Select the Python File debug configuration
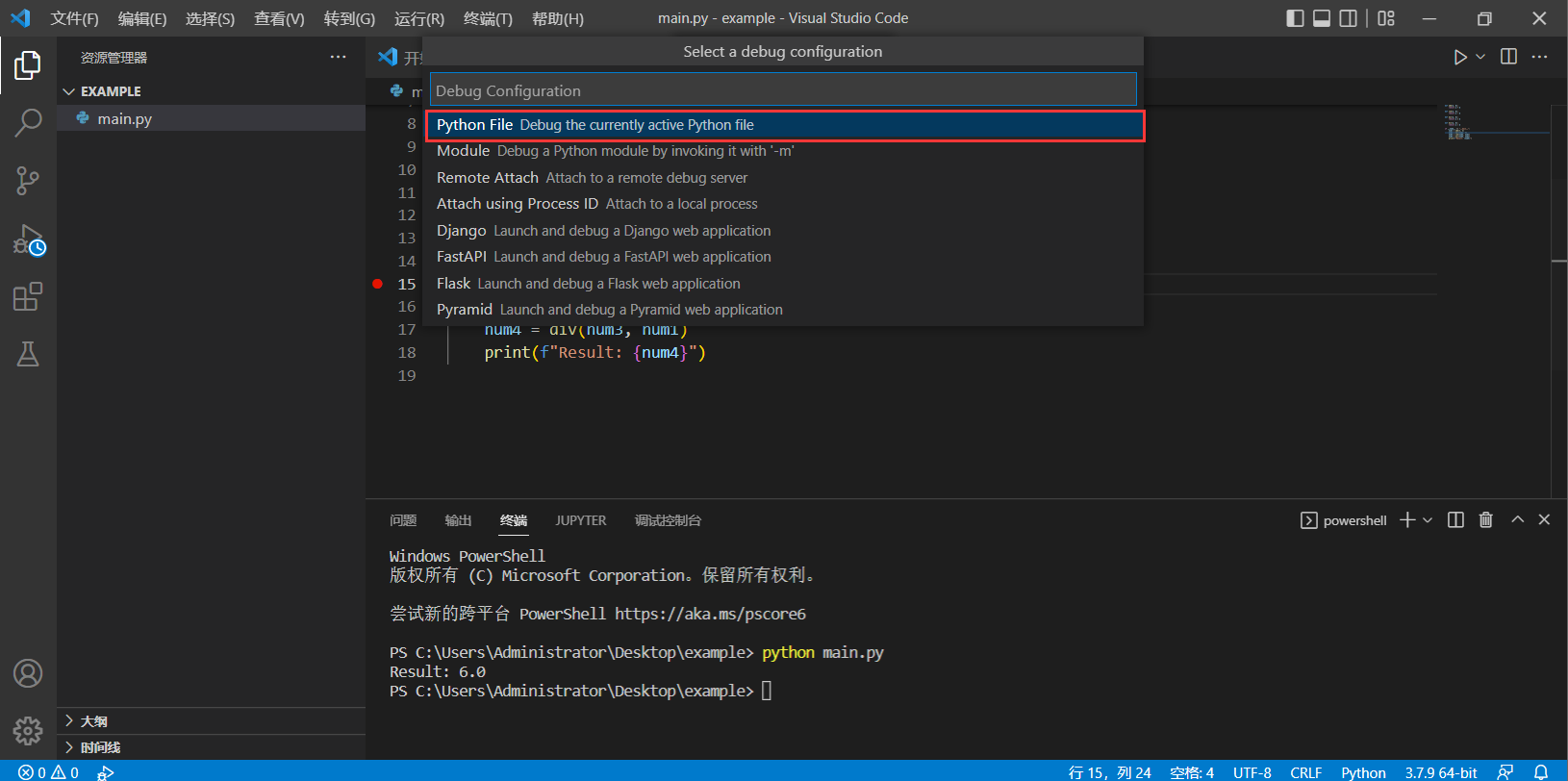This screenshot has width=1568, height=781. (x=784, y=125)
